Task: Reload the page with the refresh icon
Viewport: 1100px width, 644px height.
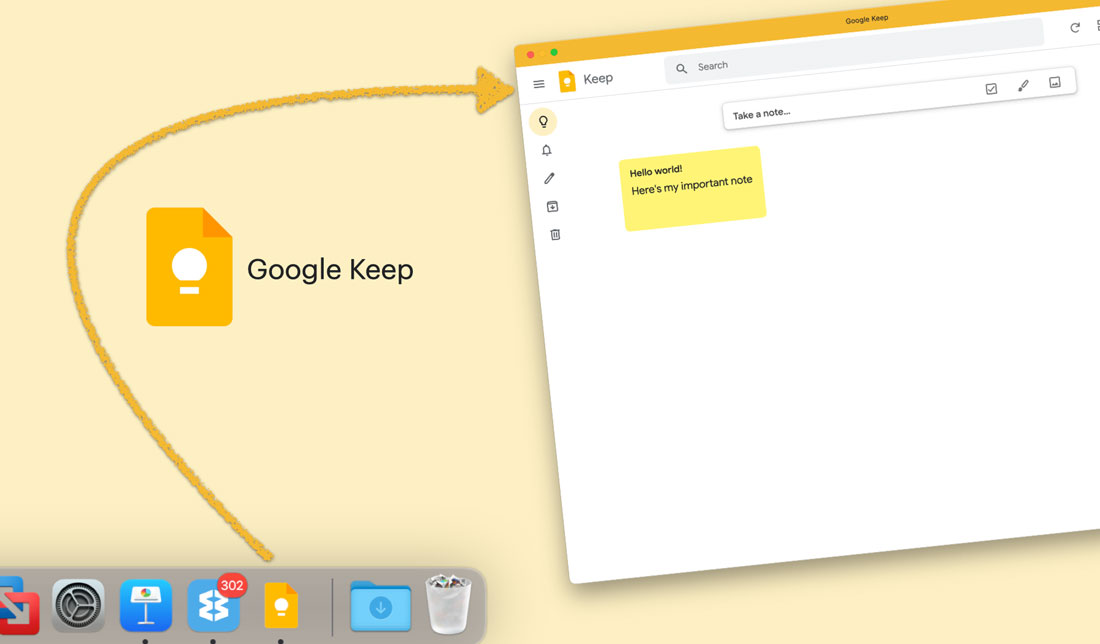Action: point(1075,27)
